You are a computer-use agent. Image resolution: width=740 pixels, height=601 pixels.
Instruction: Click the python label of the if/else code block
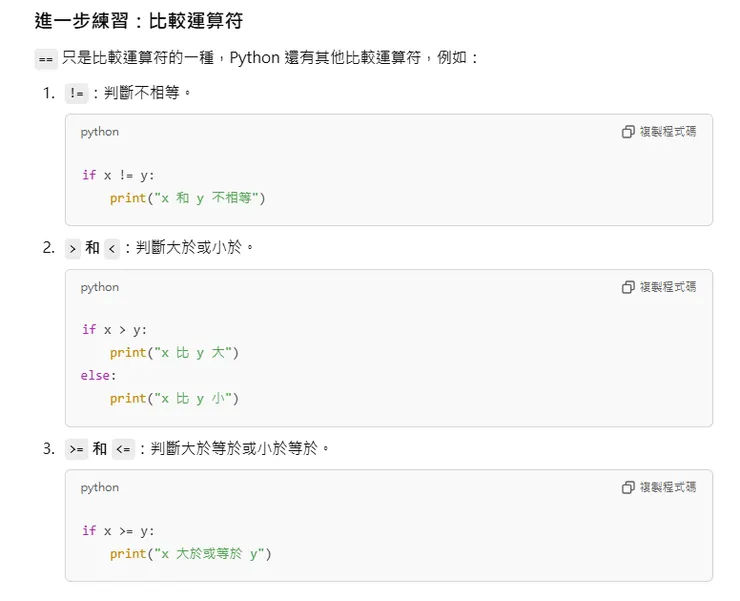pyautogui.click(x=100, y=287)
